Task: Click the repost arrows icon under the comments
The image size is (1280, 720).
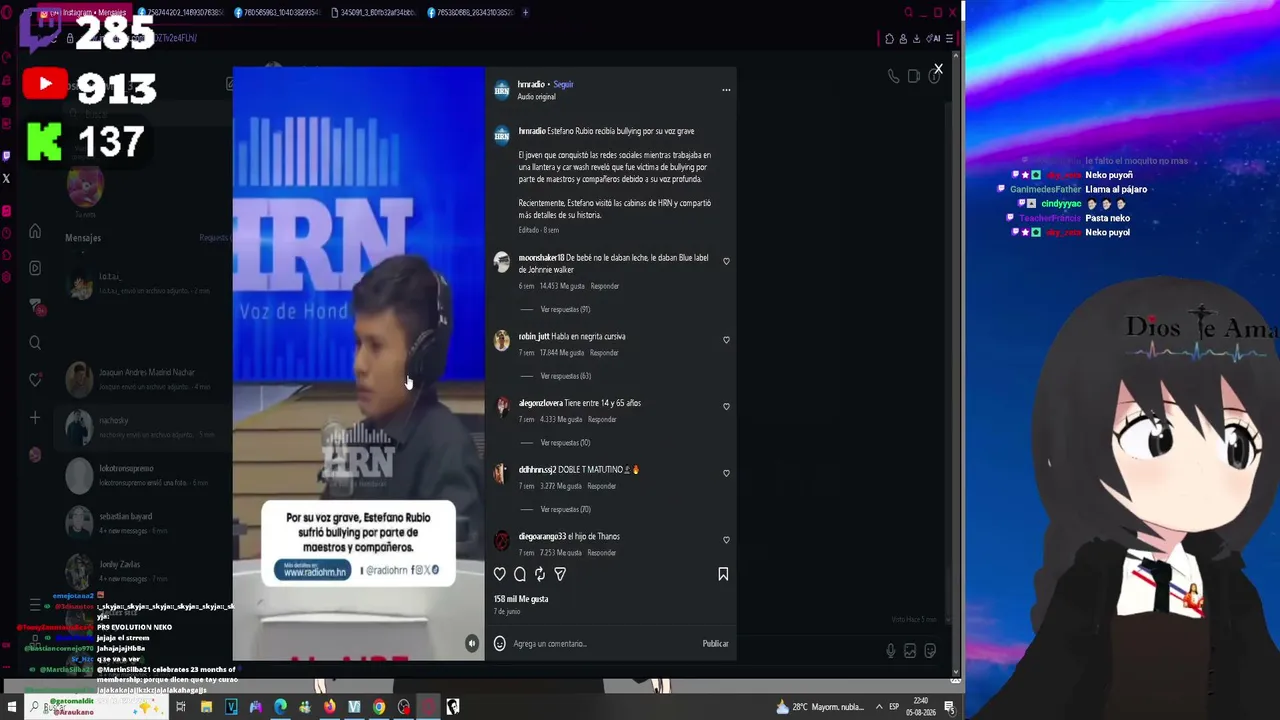Action: (x=540, y=574)
